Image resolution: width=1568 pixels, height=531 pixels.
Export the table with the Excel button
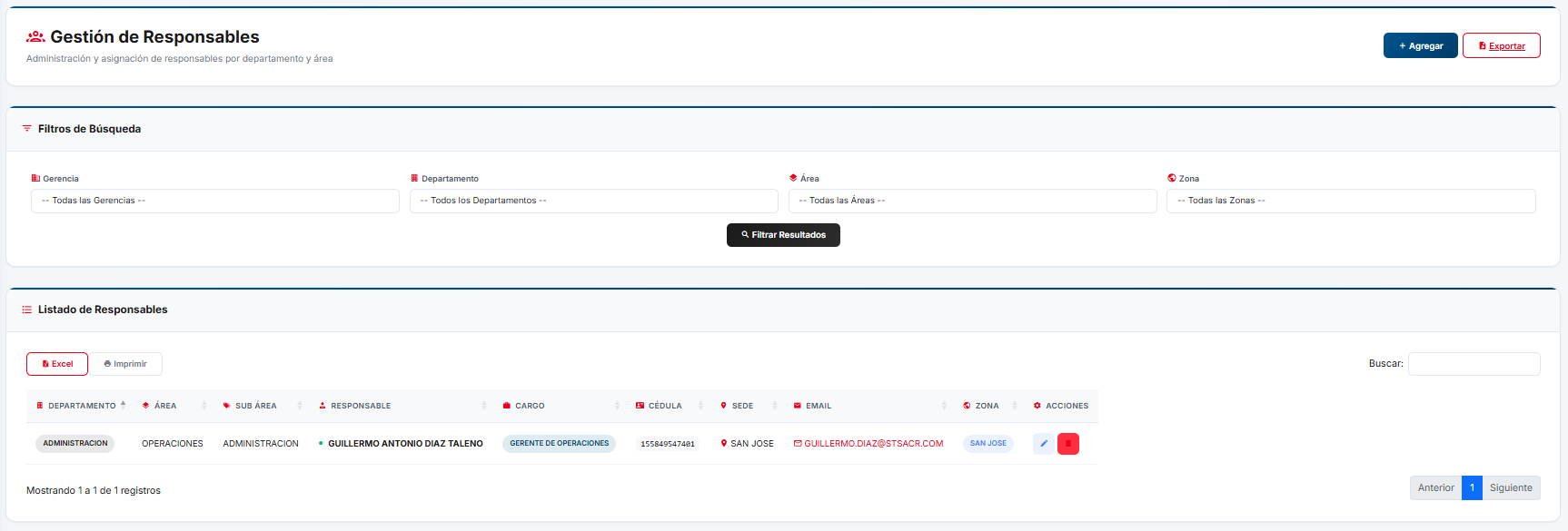click(x=57, y=364)
